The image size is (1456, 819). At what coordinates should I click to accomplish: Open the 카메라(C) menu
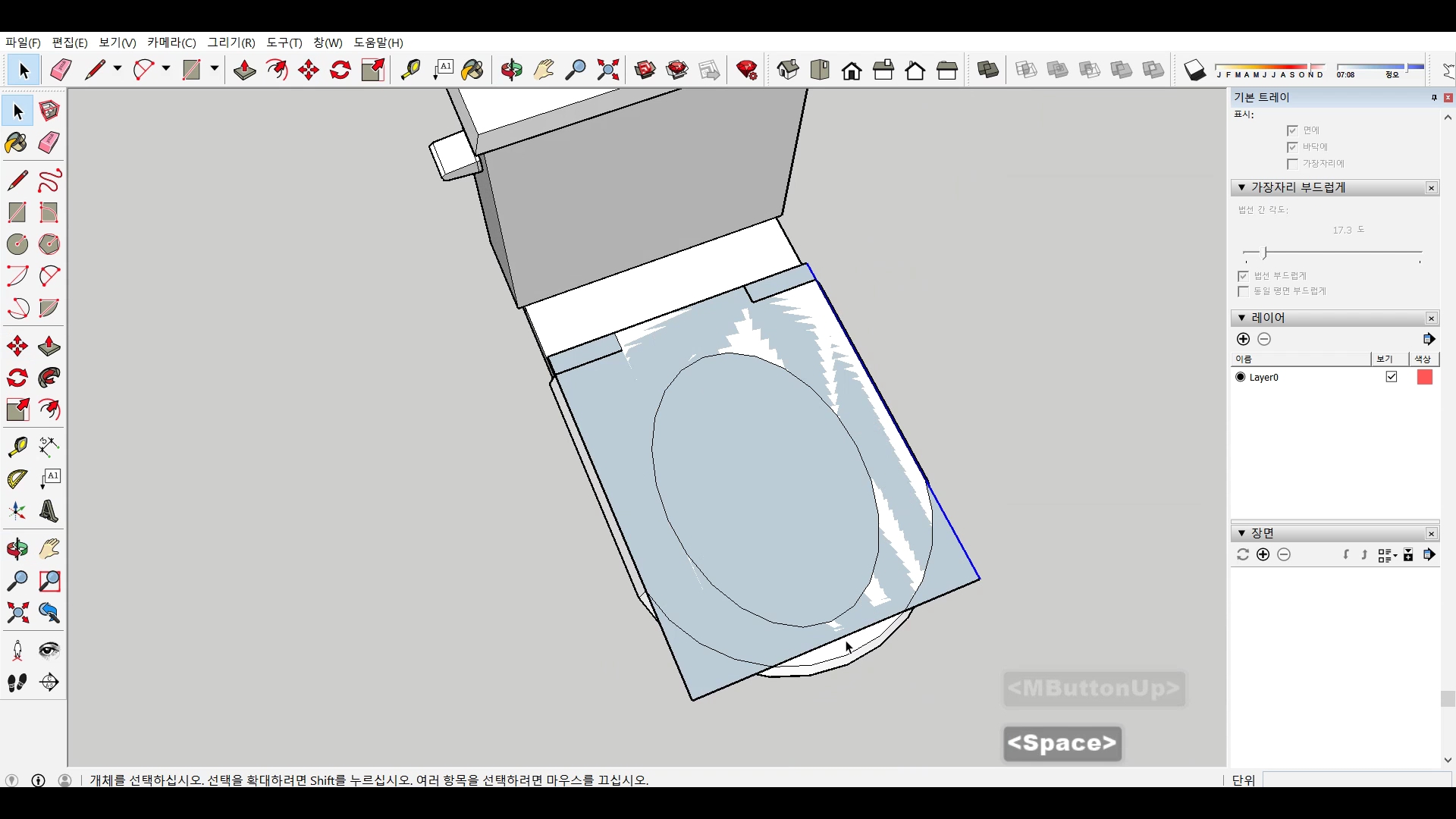click(171, 42)
